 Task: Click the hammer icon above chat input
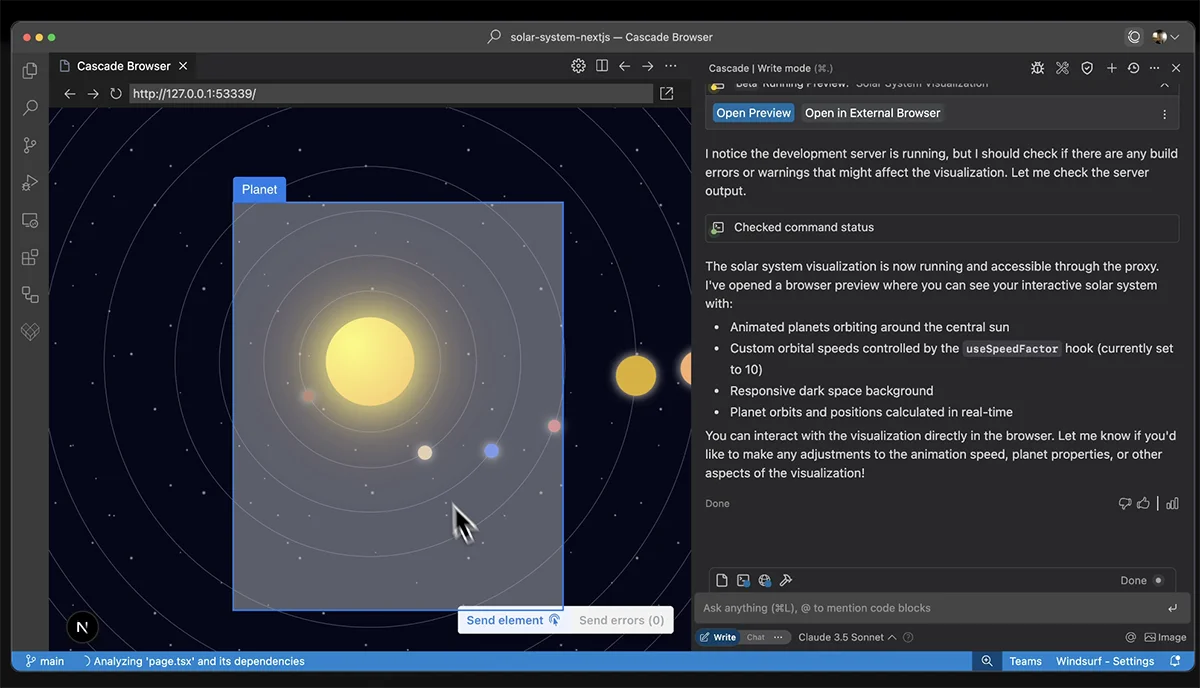click(x=786, y=580)
